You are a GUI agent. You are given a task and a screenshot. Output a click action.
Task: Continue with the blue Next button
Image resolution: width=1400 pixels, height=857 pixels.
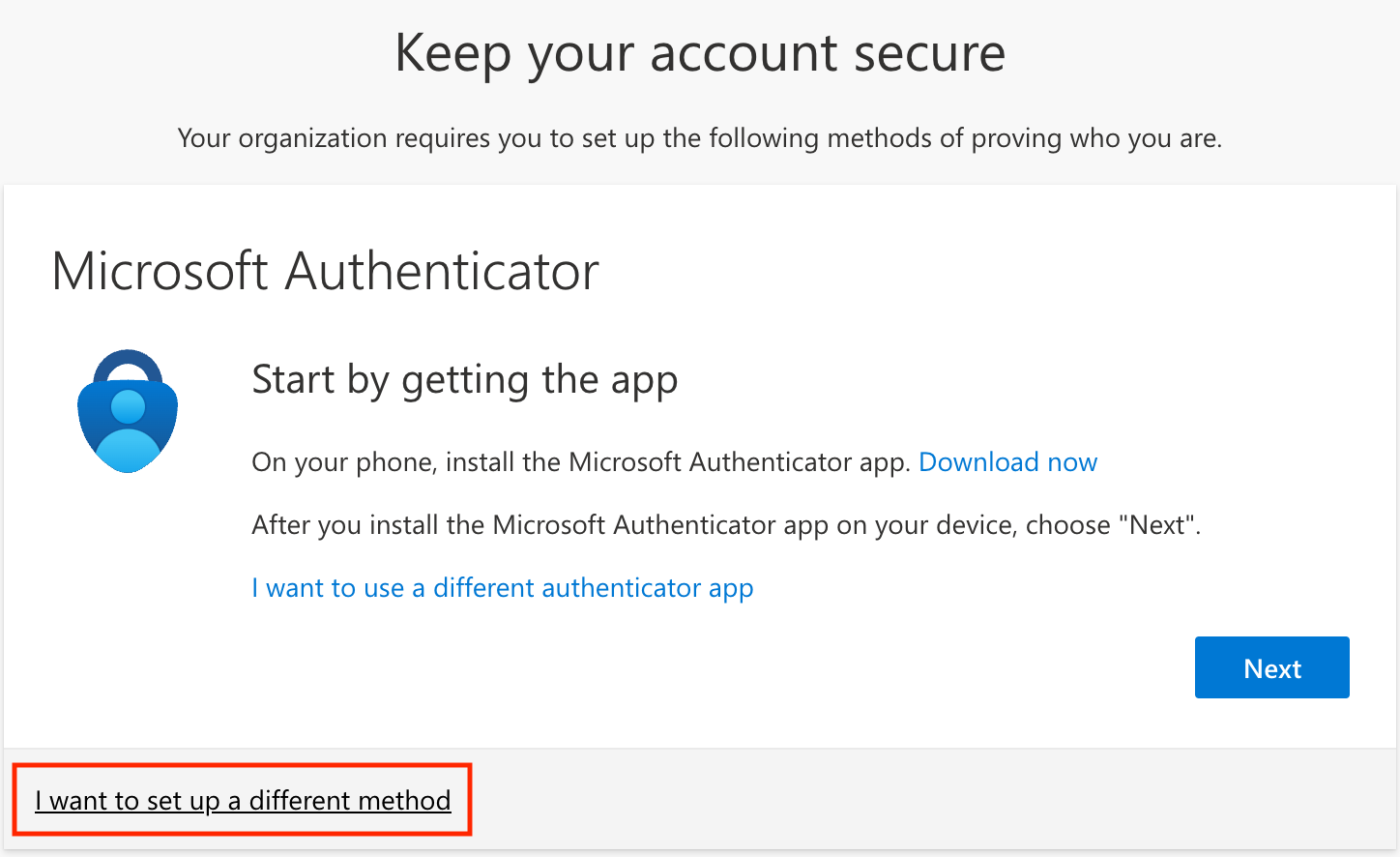pos(1272,667)
